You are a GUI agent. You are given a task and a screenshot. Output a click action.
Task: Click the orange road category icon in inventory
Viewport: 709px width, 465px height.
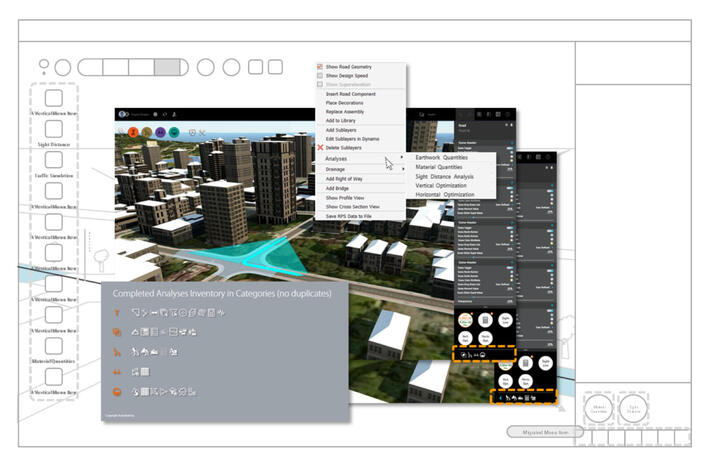[x=117, y=312]
